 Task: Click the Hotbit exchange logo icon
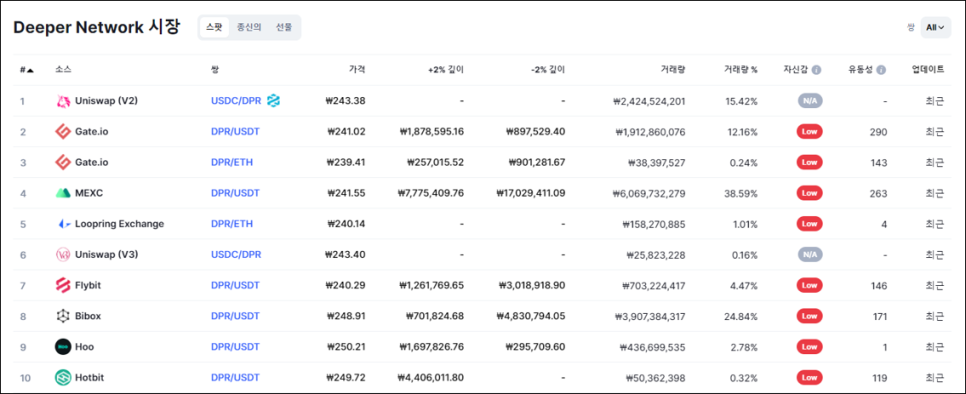[63, 378]
